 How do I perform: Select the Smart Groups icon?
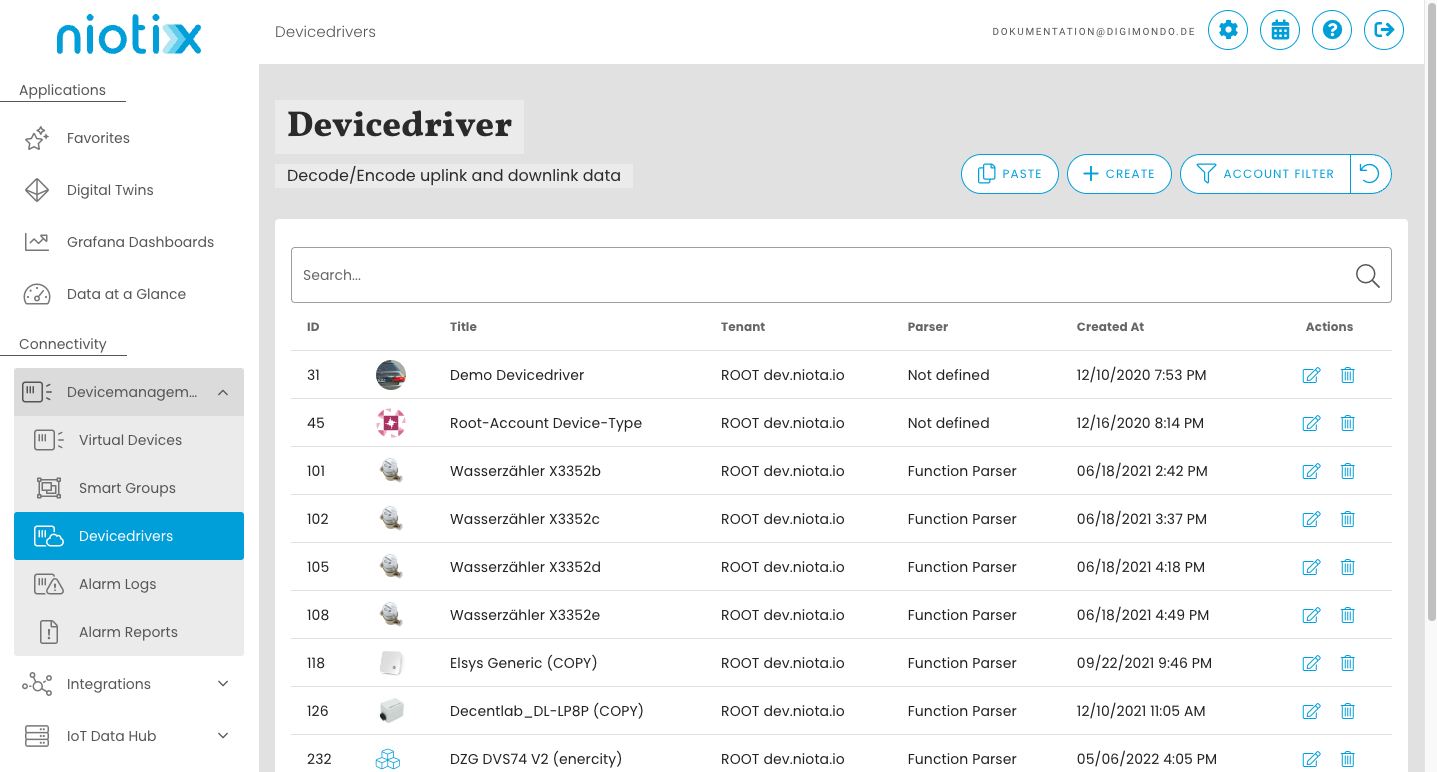pyautogui.click(x=47, y=488)
